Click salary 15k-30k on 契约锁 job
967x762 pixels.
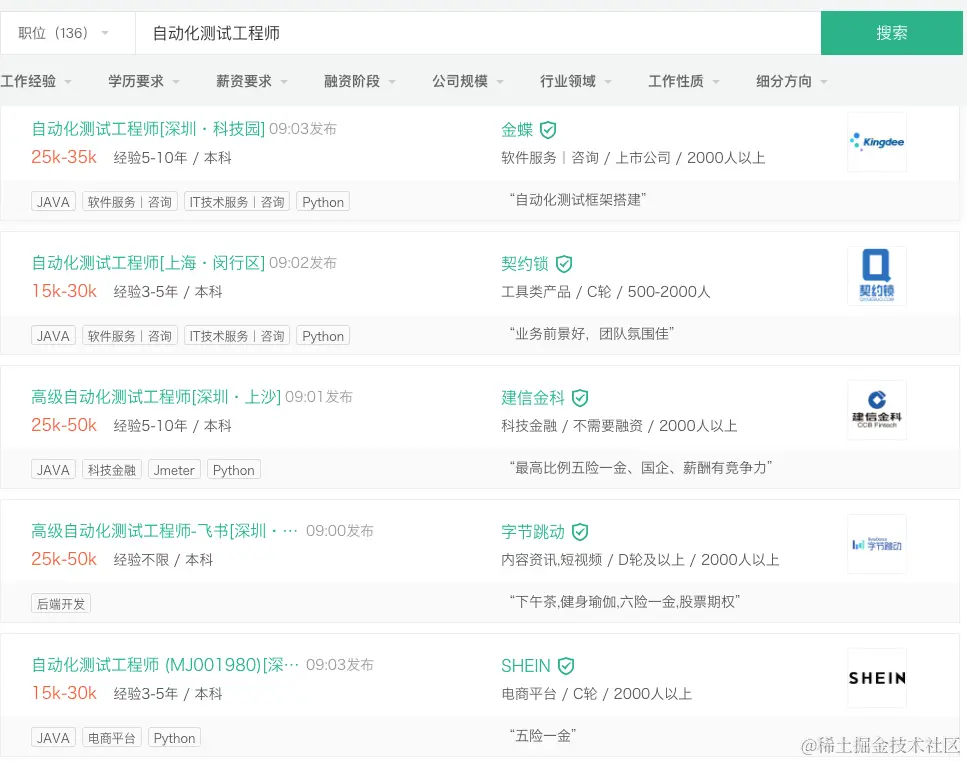[x=64, y=291]
